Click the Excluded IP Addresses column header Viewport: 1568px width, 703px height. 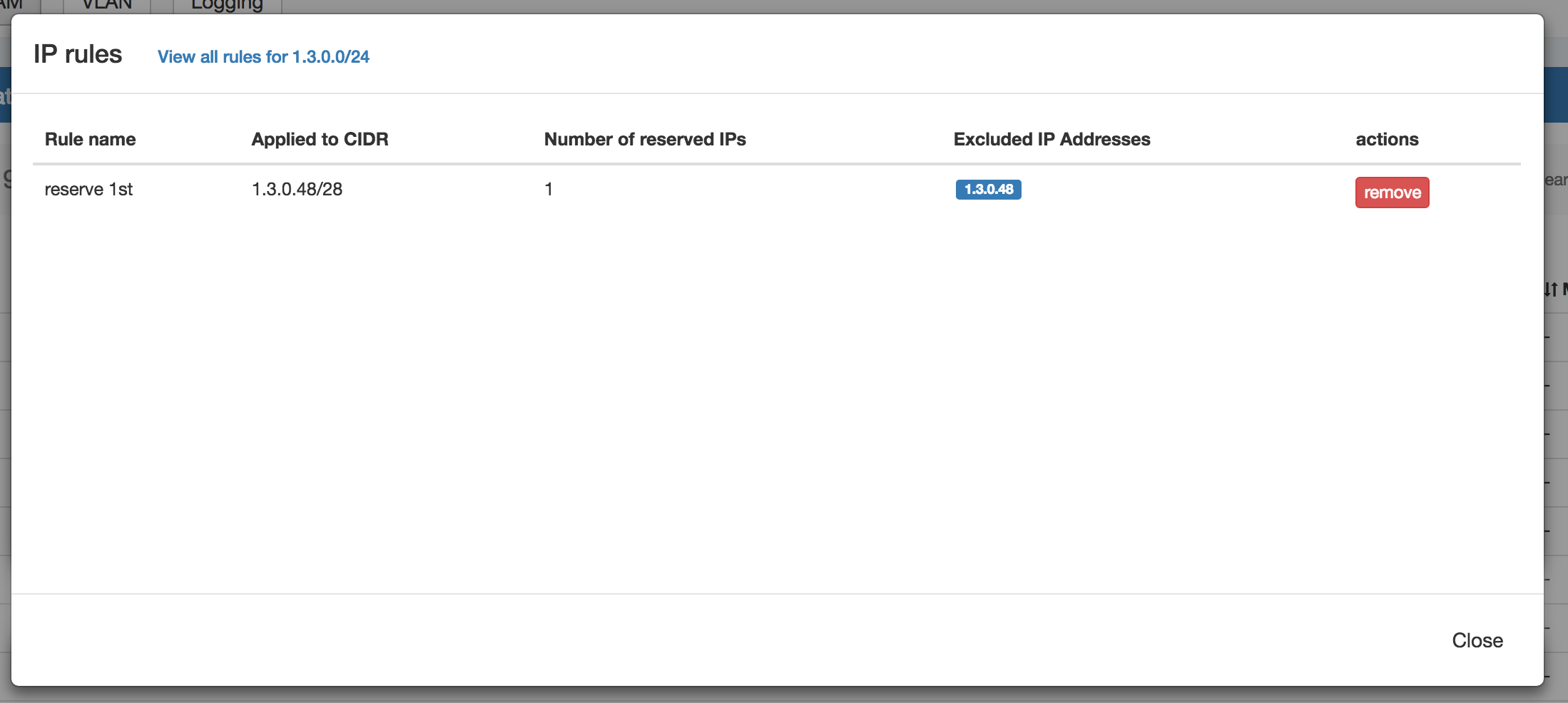(1052, 139)
